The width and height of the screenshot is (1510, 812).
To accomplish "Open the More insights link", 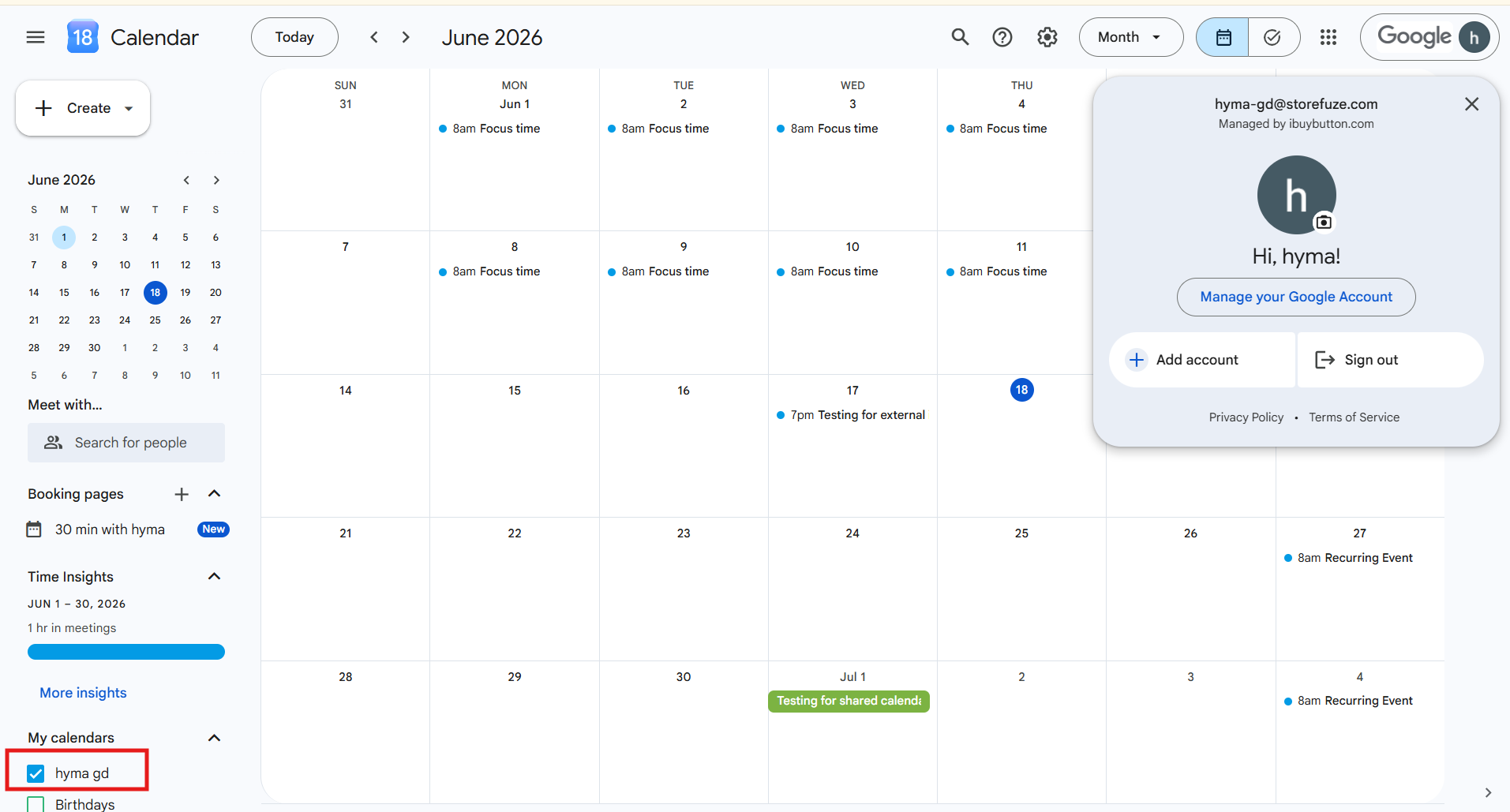I will click(x=83, y=693).
